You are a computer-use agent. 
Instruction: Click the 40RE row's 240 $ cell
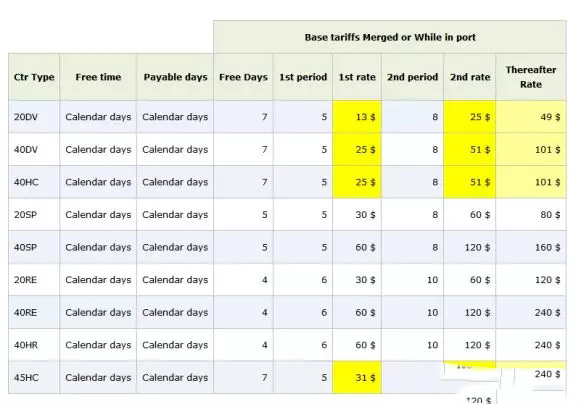click(531, 312)
